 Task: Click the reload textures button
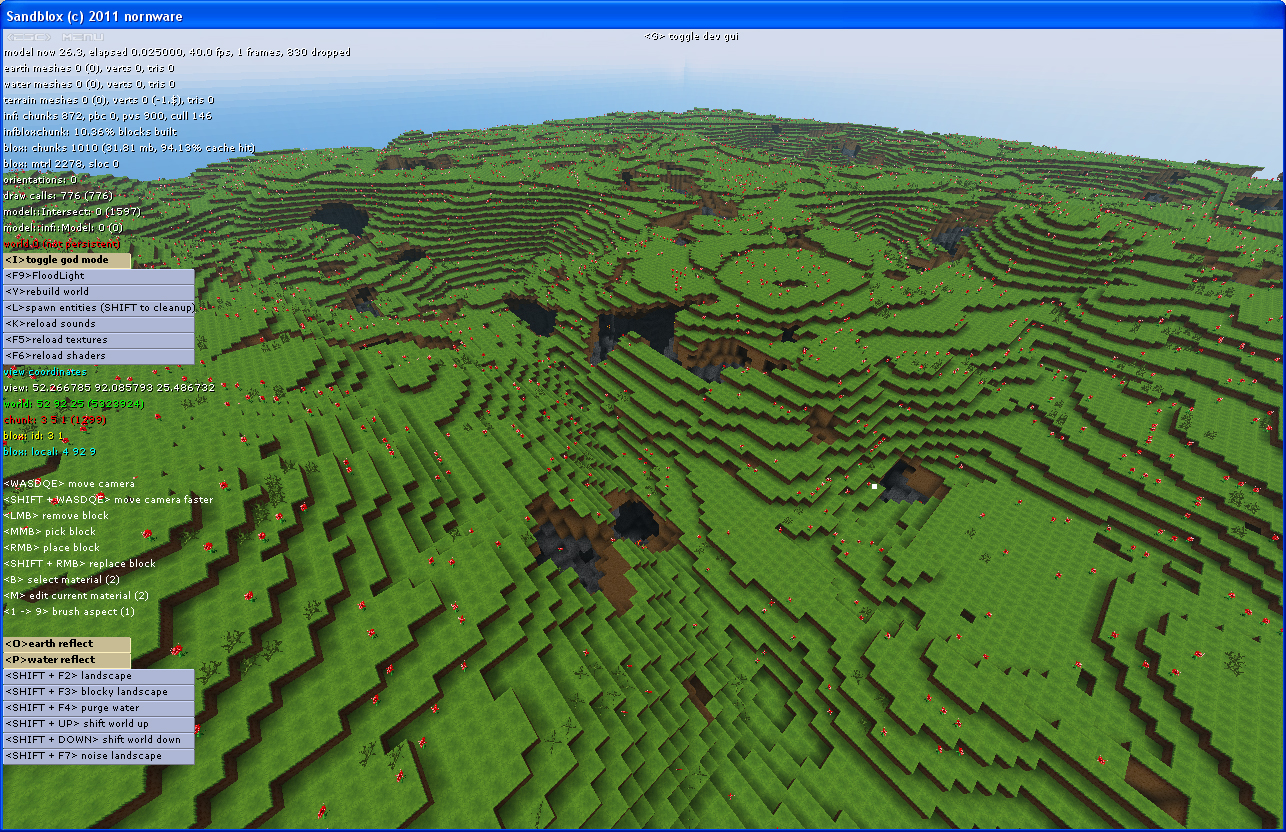pos(98,340)
